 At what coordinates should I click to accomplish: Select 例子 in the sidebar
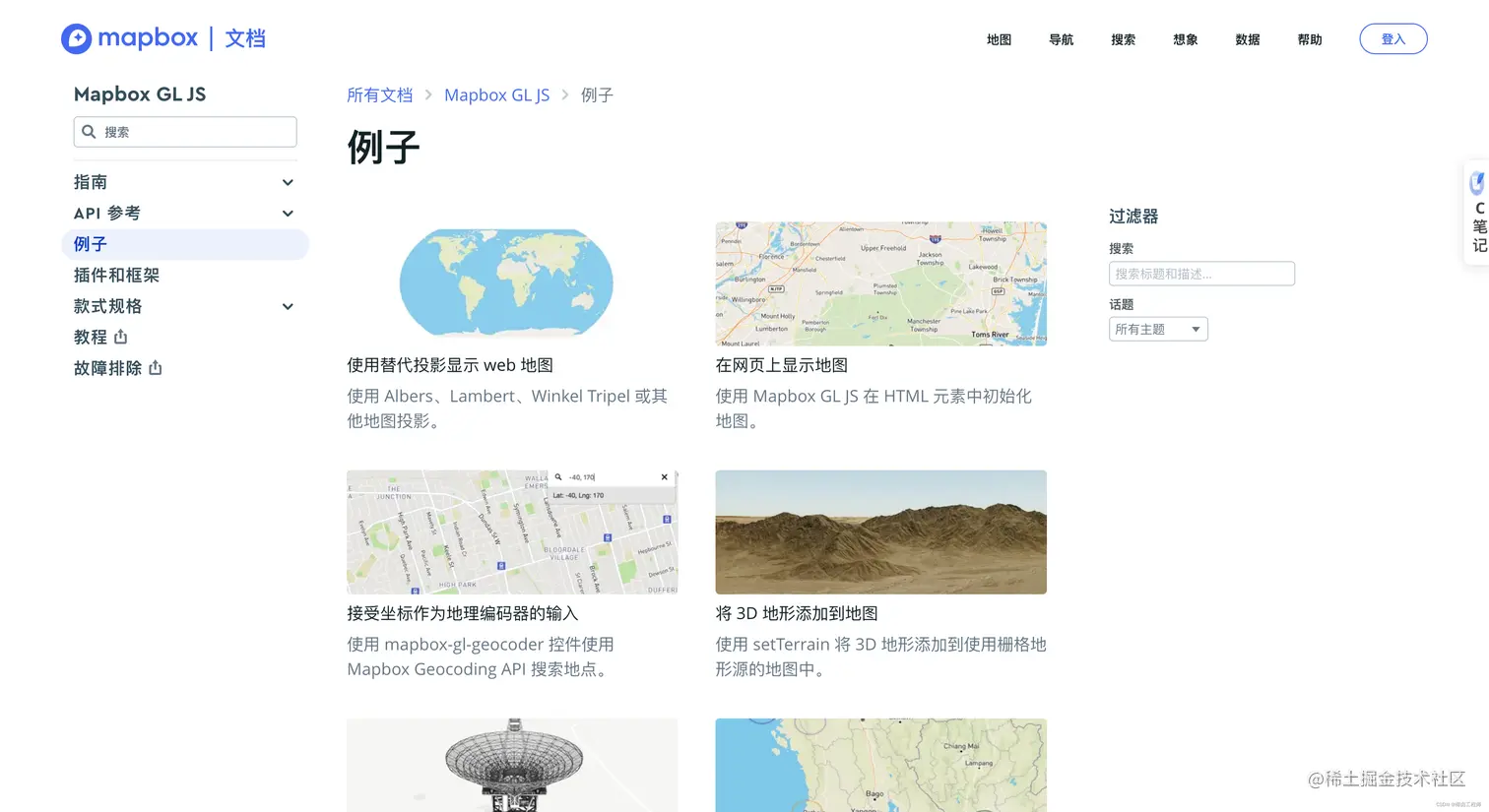coord(185,244)
